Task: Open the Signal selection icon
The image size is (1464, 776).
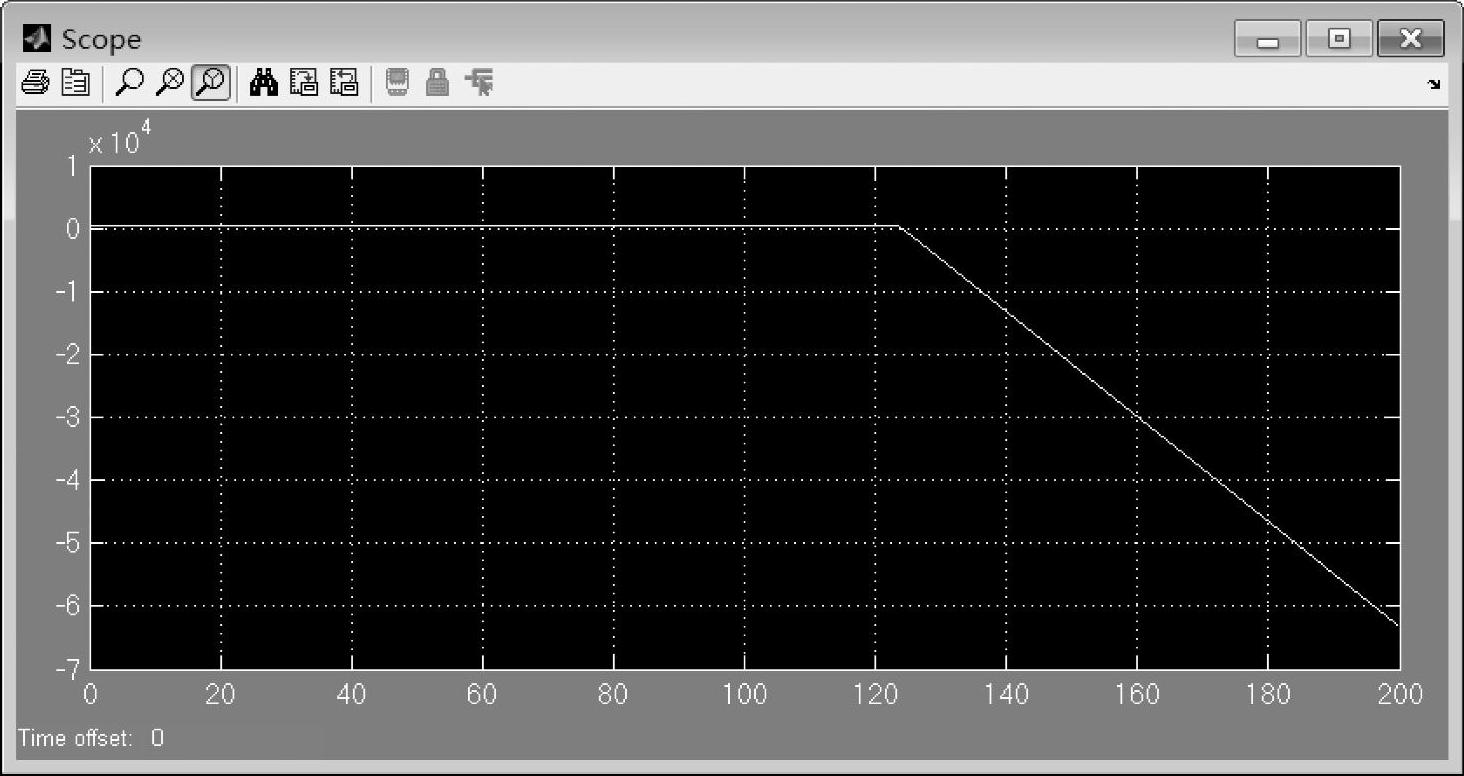Action: tap(480, 83)
